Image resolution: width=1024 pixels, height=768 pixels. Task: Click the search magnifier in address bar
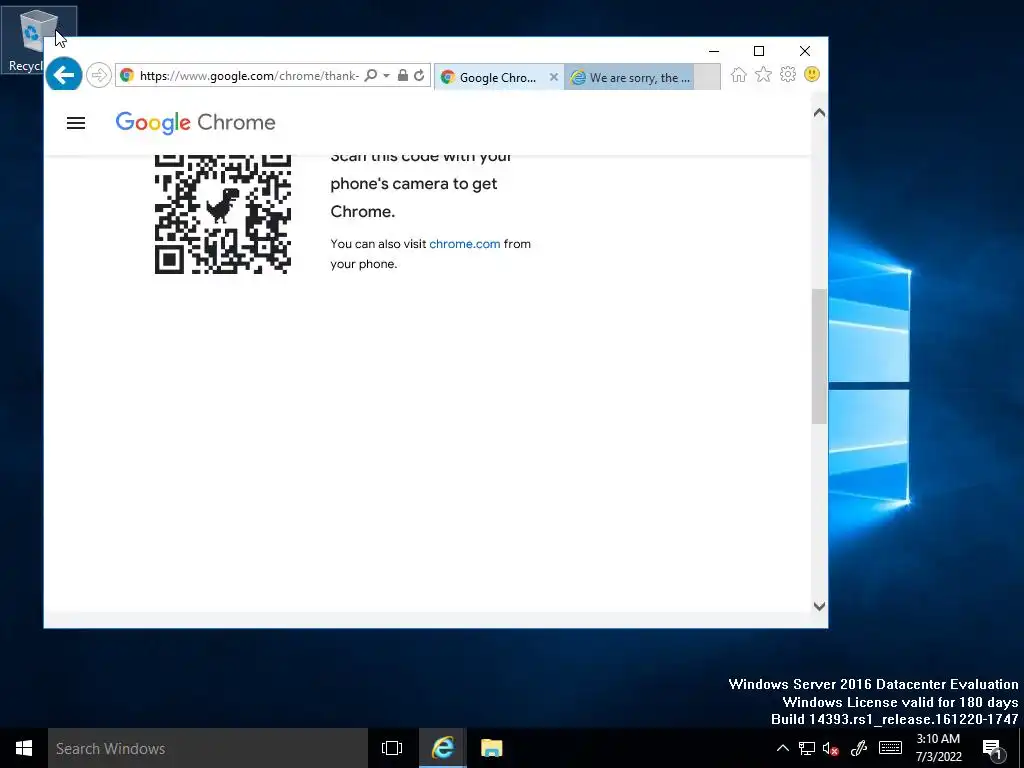pos(370,76)
